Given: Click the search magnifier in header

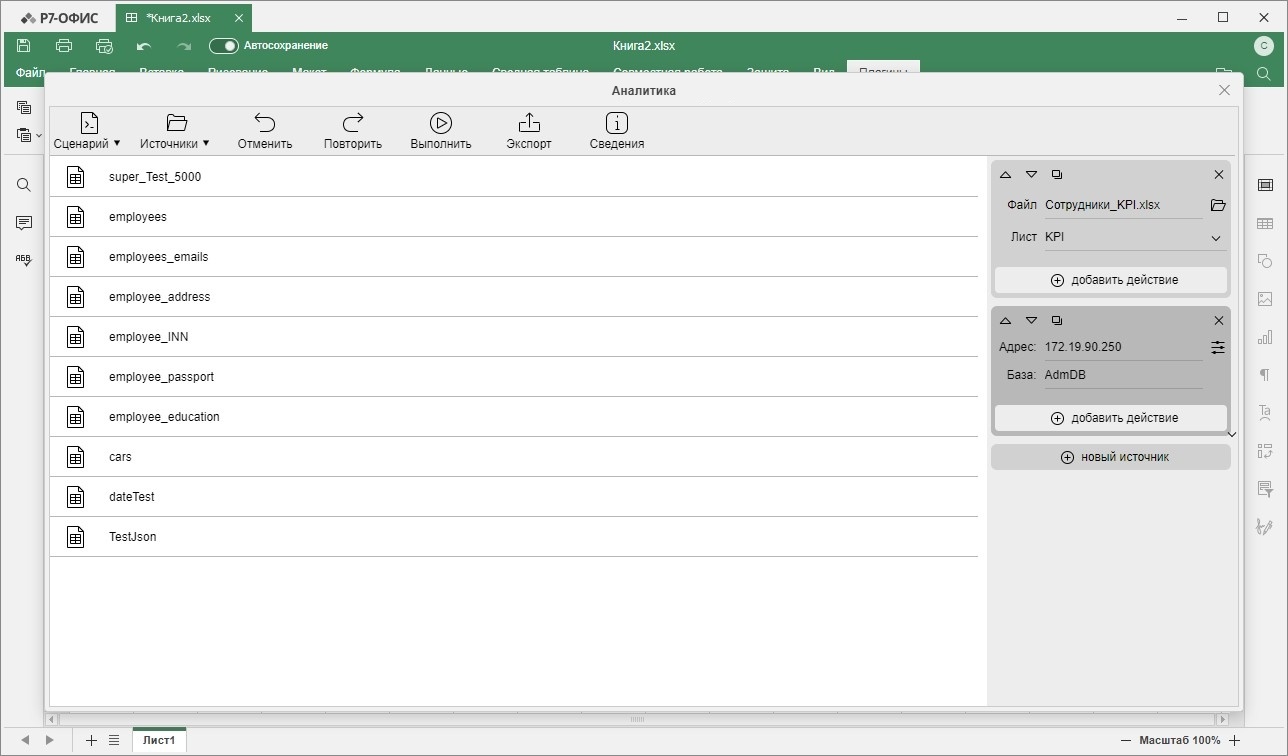Looking at the screenshot, I should click(1263, 74).
